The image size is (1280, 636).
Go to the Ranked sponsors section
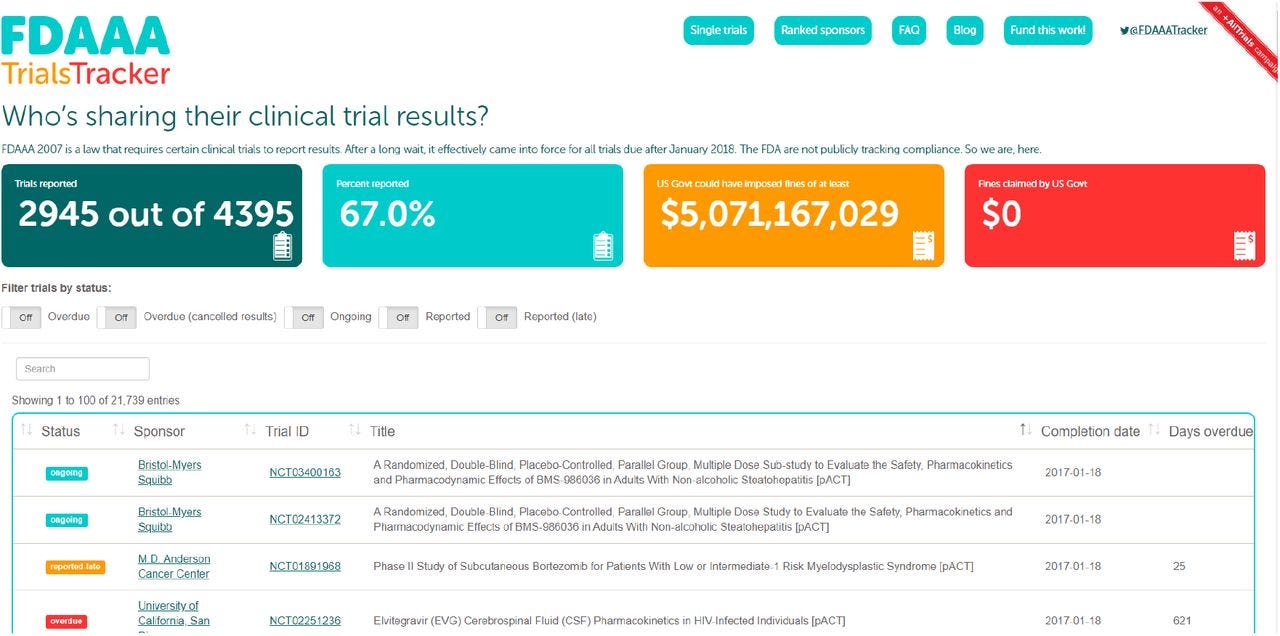coord(822,30)
